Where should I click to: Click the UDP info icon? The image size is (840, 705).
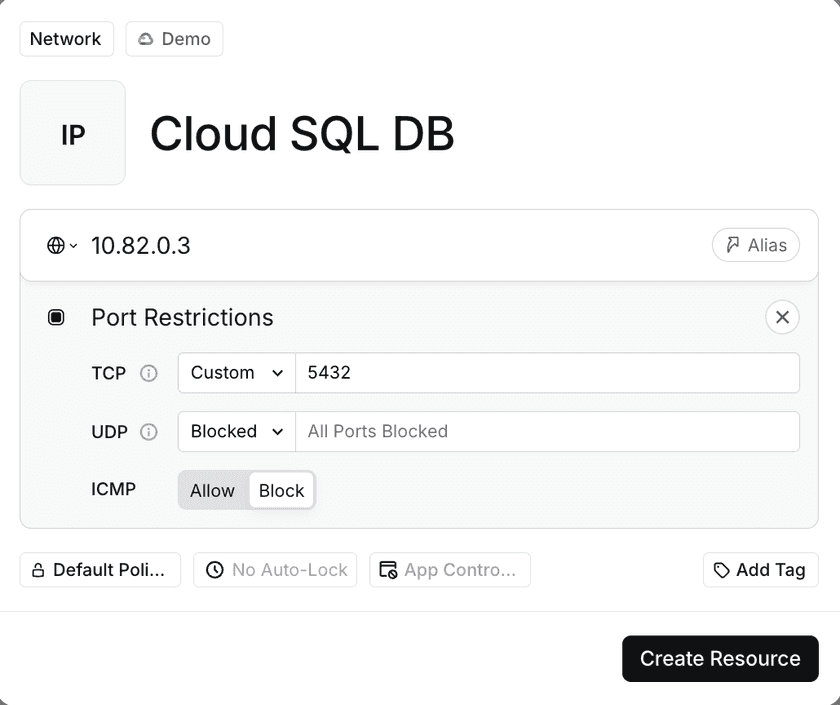coord(149,432)
